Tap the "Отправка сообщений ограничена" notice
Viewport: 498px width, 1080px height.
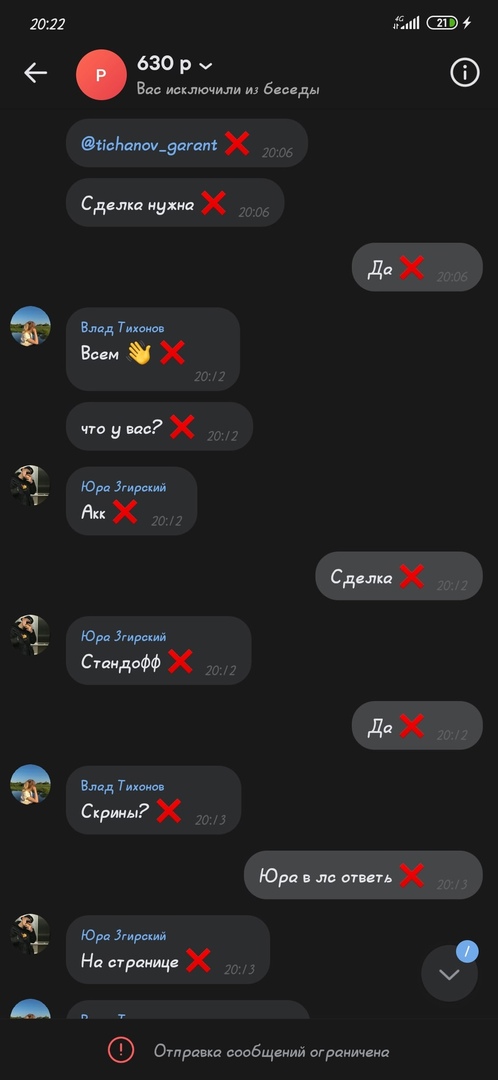coord(271,1051)
